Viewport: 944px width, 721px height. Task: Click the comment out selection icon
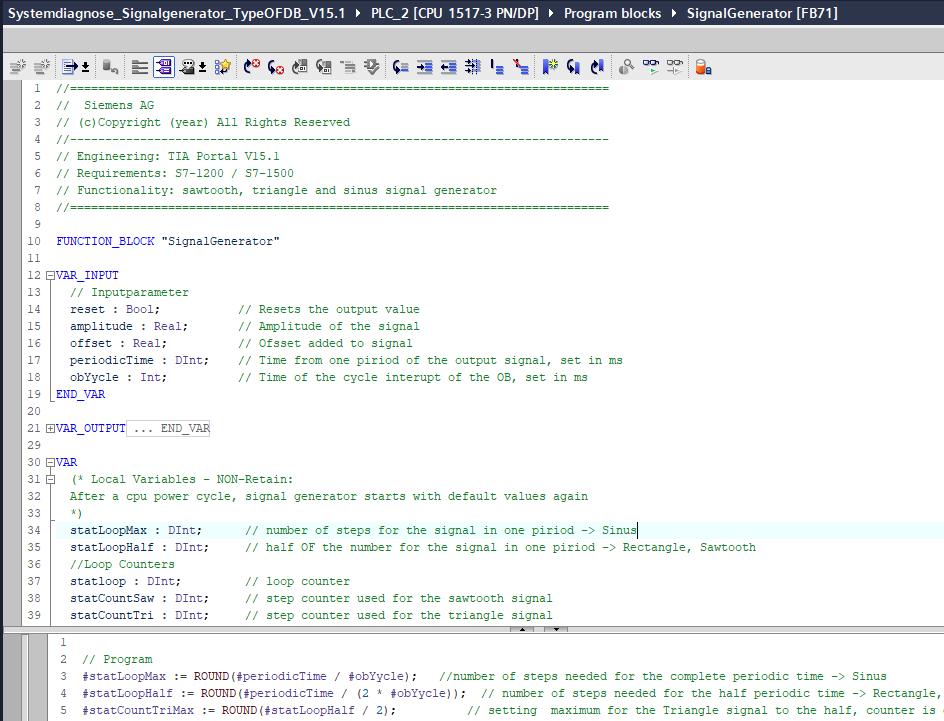point(497,67)
